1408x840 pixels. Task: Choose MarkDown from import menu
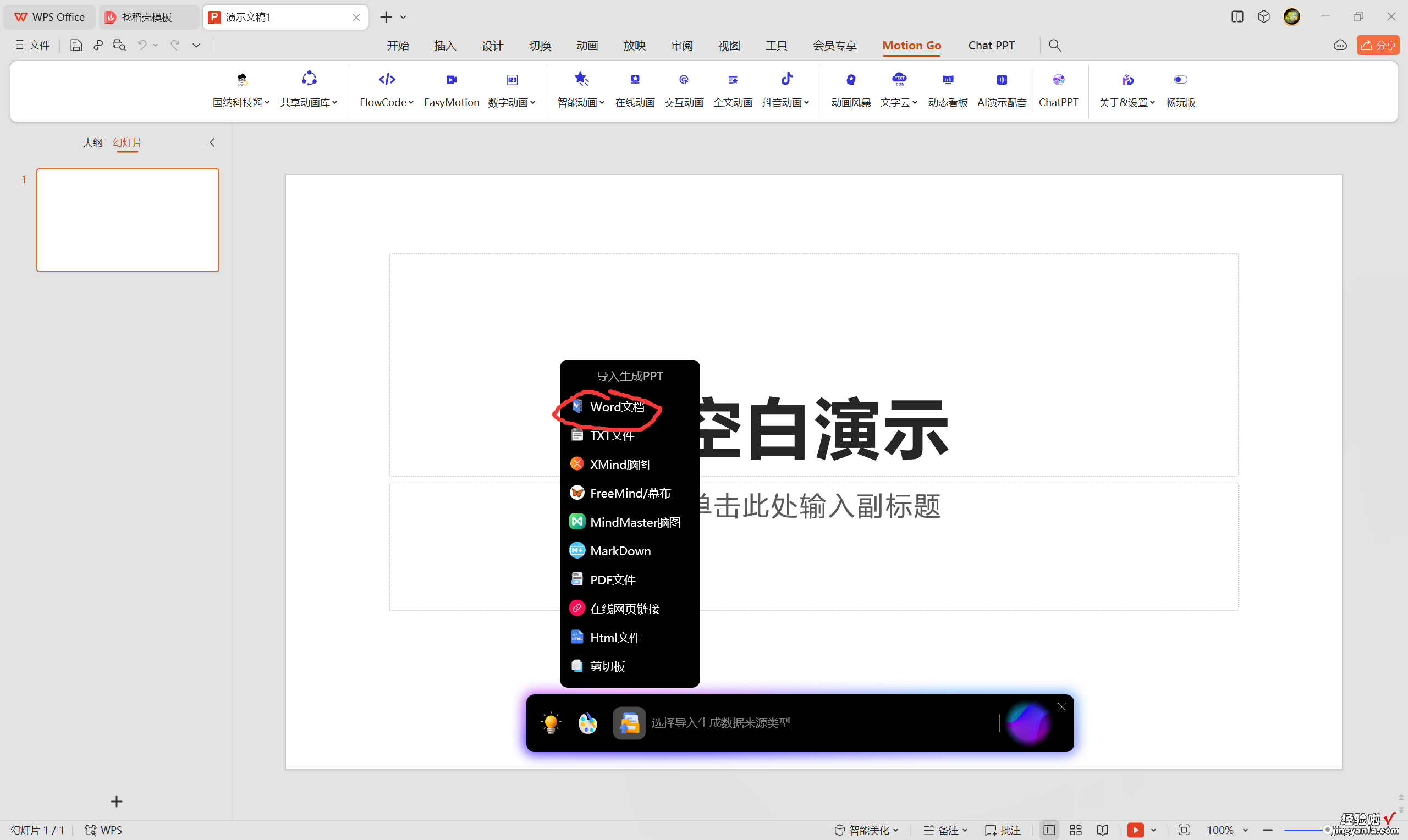coord(630,551)
